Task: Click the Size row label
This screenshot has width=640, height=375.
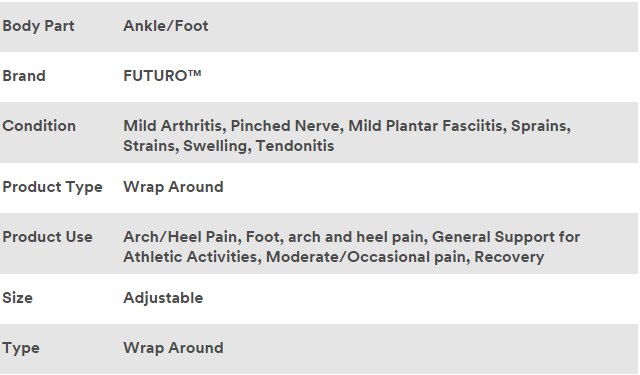Action: pyautogui.click(x=18, y=298)
